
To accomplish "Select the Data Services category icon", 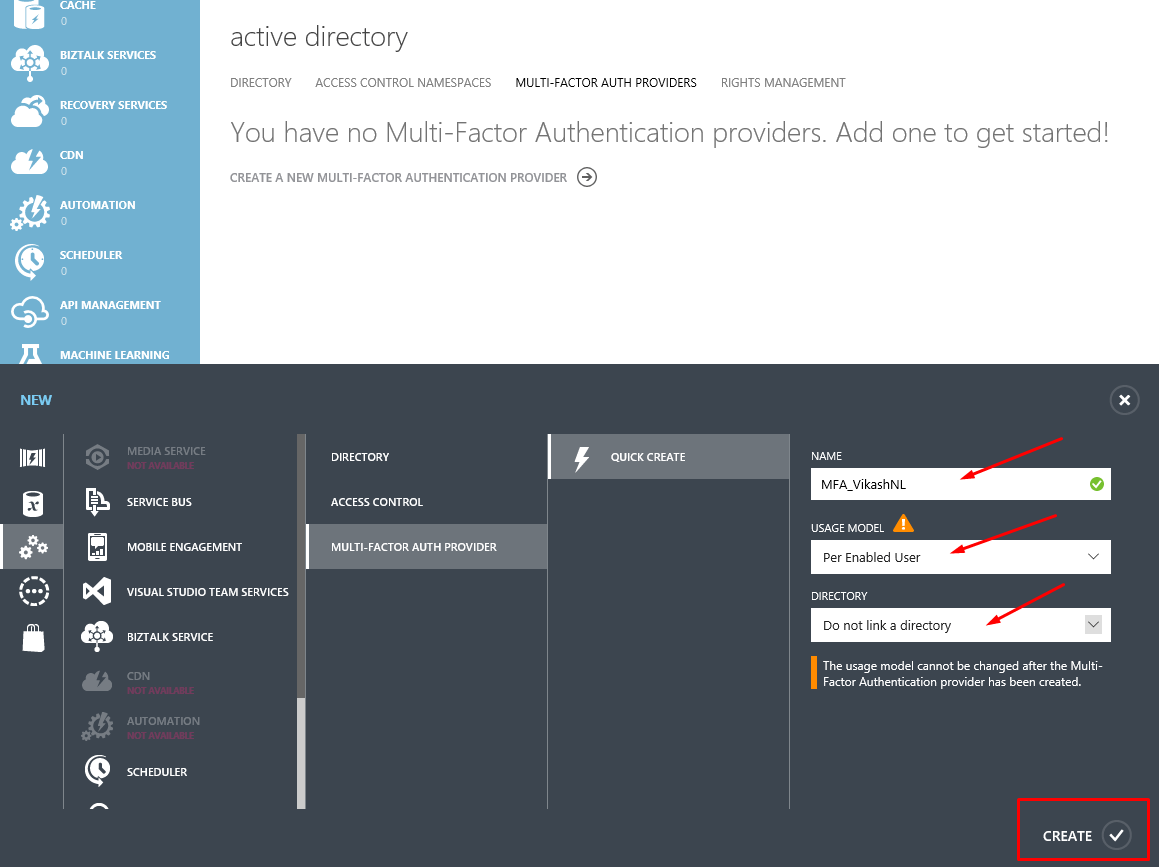I will [33, 503].
